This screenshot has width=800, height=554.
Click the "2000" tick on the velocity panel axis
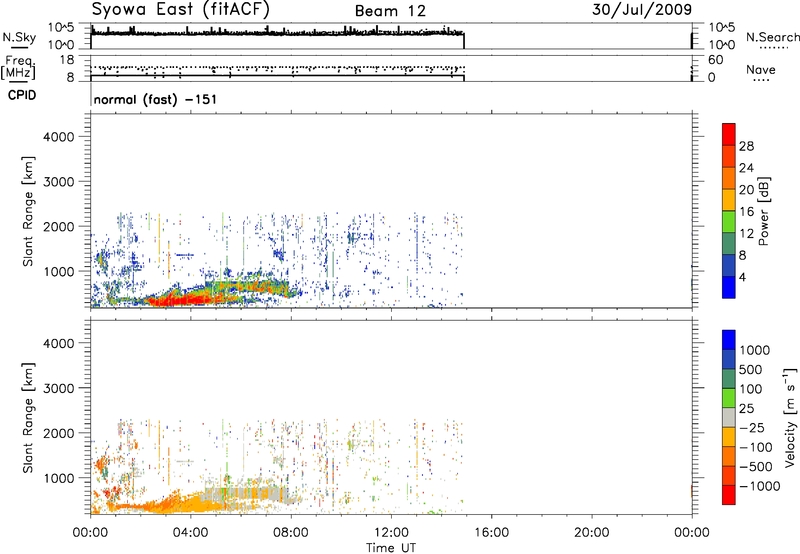pyautogui.click(x=59, y=433)
